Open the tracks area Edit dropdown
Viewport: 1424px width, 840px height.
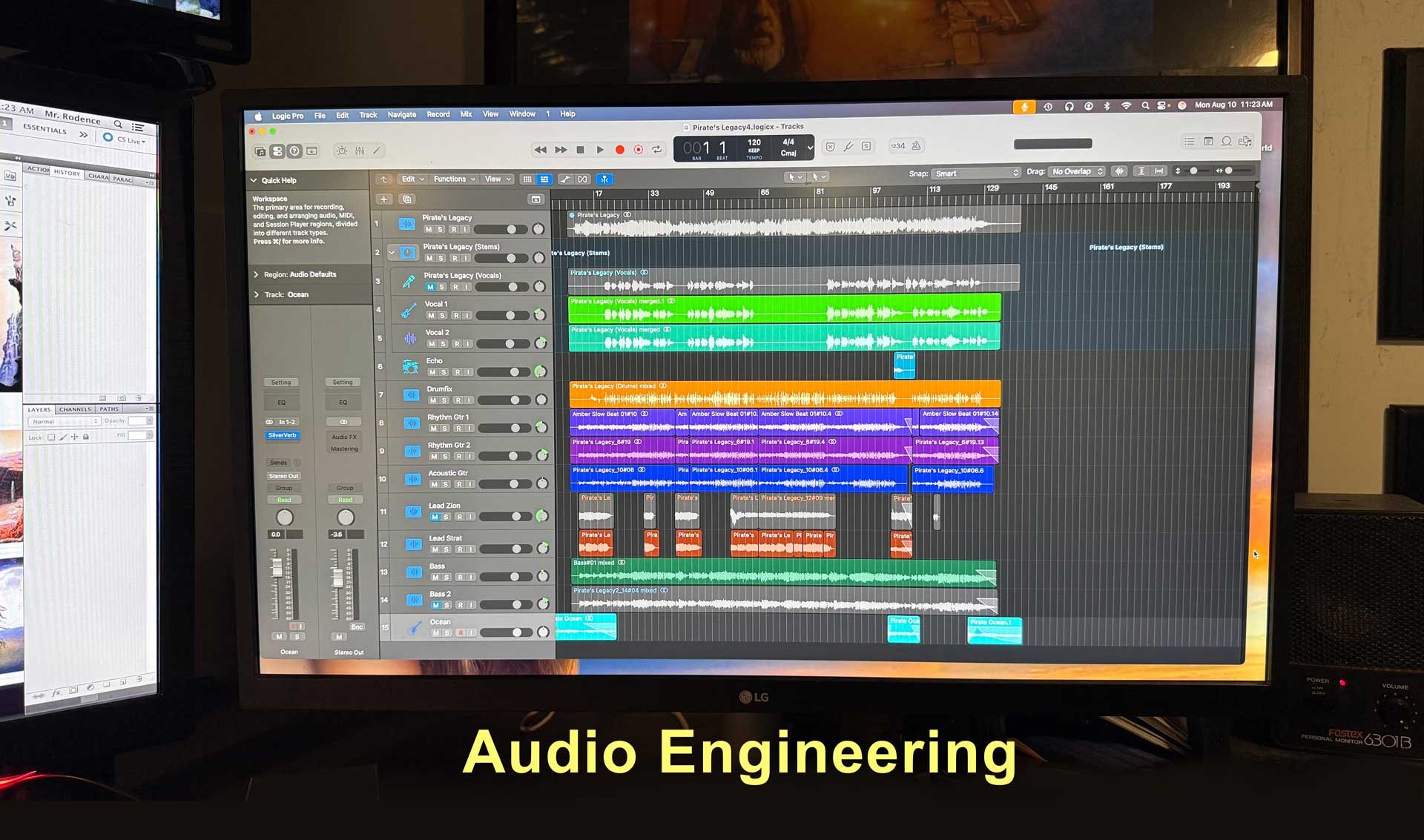412,179
